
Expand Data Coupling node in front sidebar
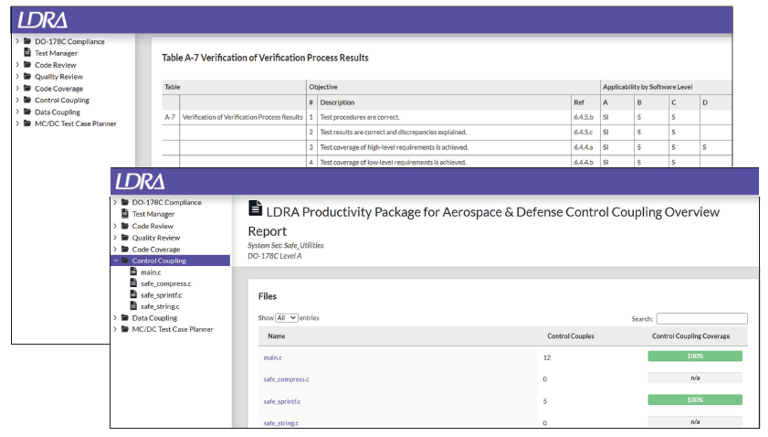(x=115, y=317)
